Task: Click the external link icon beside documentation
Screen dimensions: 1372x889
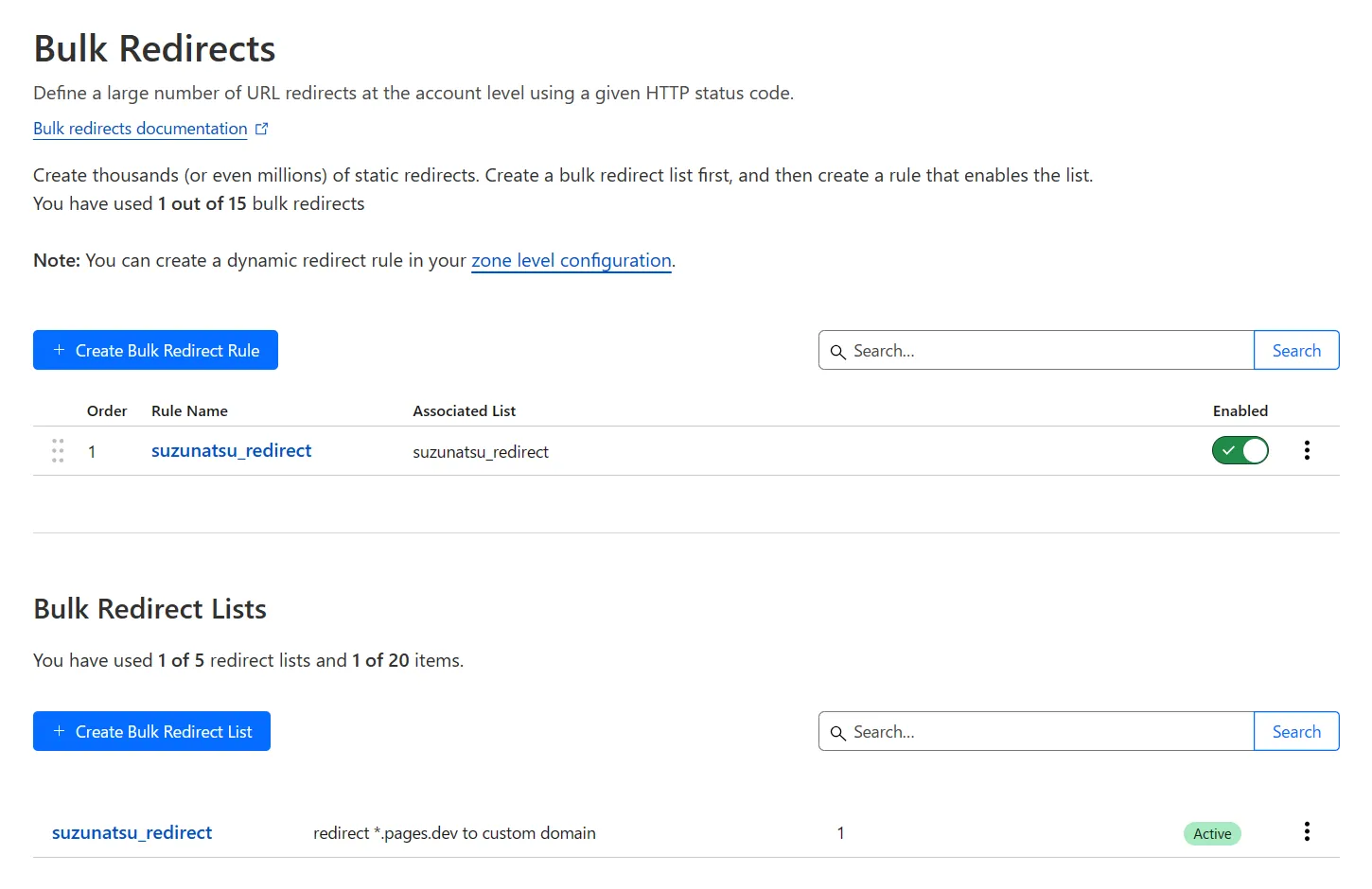Action: point(262,129)
